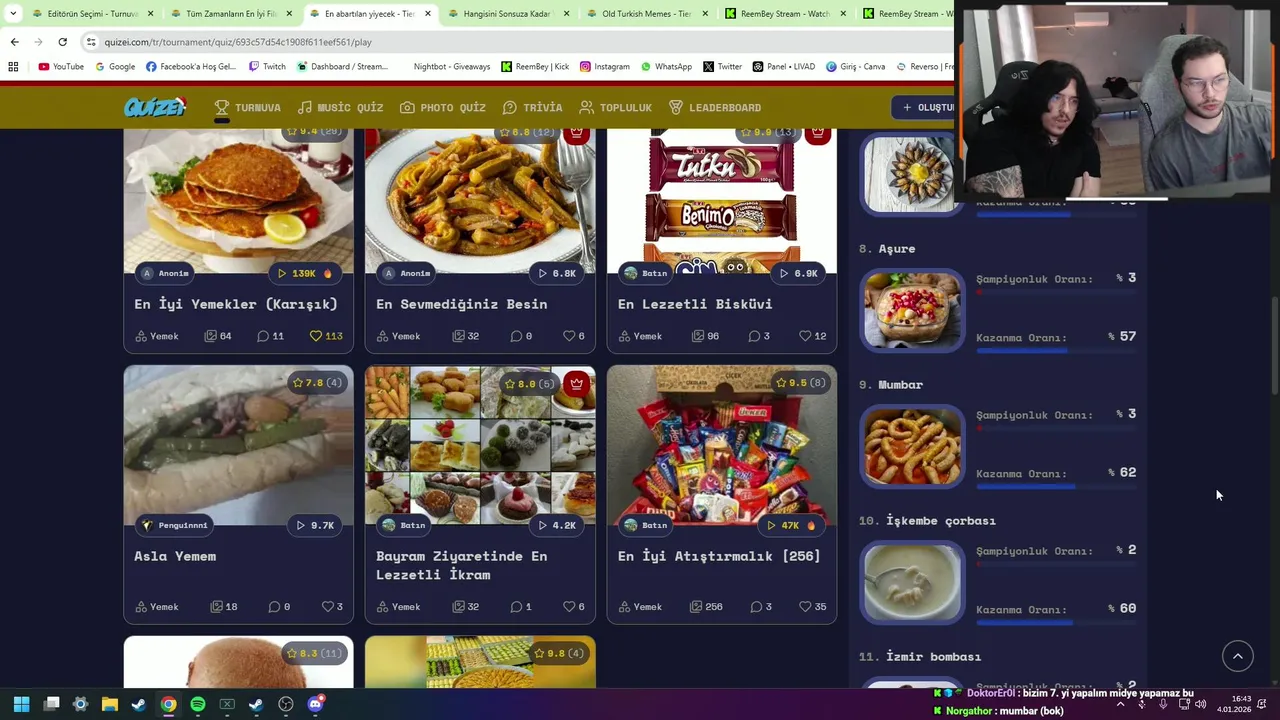Click İşkembe çorbası Kazanma Oranı progress bar
This screenshot has width=1280, height=720.
click(1056, 623)
